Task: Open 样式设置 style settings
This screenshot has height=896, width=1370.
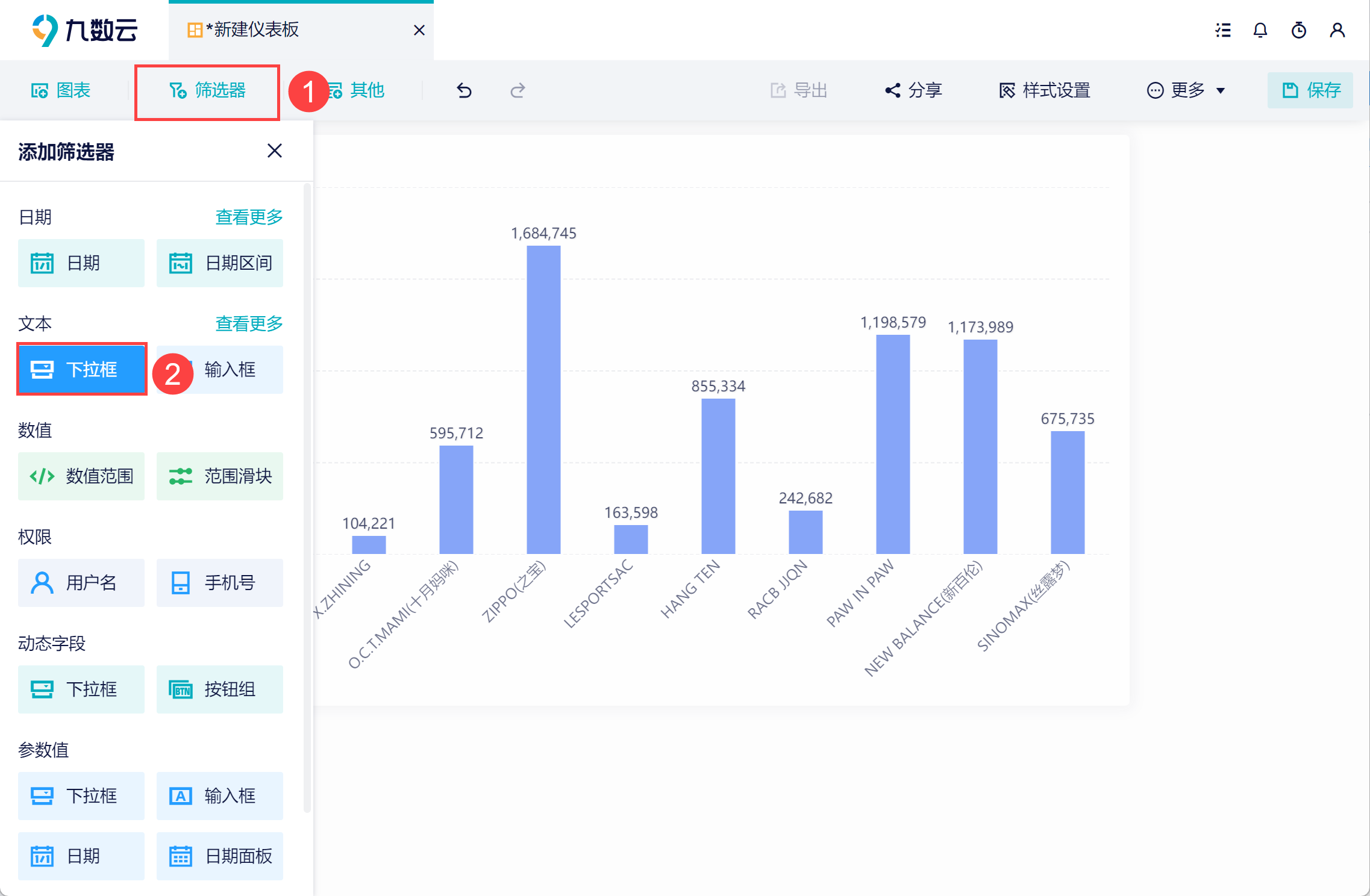Action: tap(1045, 90)
